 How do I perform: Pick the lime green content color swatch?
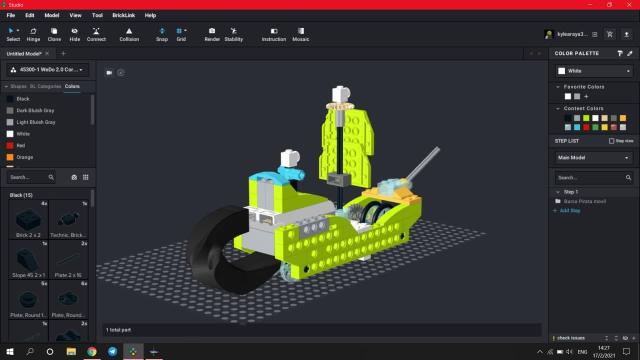click(x=586, y=118)
